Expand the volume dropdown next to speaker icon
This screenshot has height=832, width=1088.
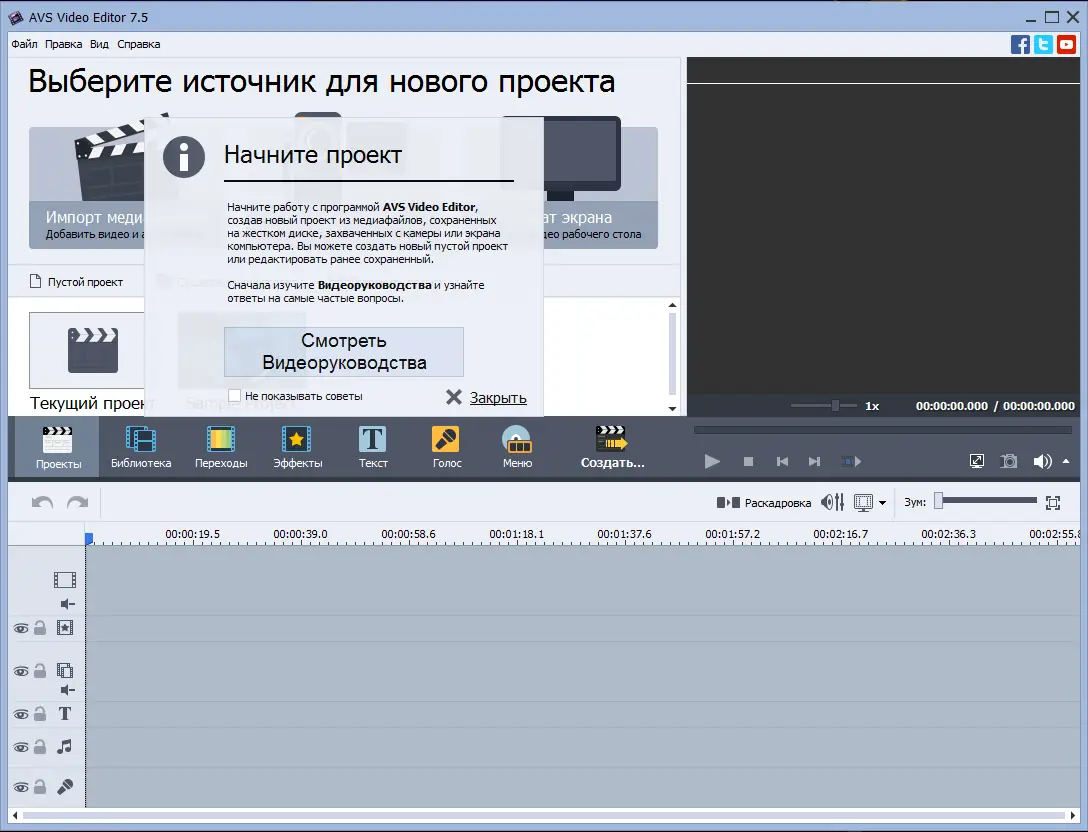1064,461
